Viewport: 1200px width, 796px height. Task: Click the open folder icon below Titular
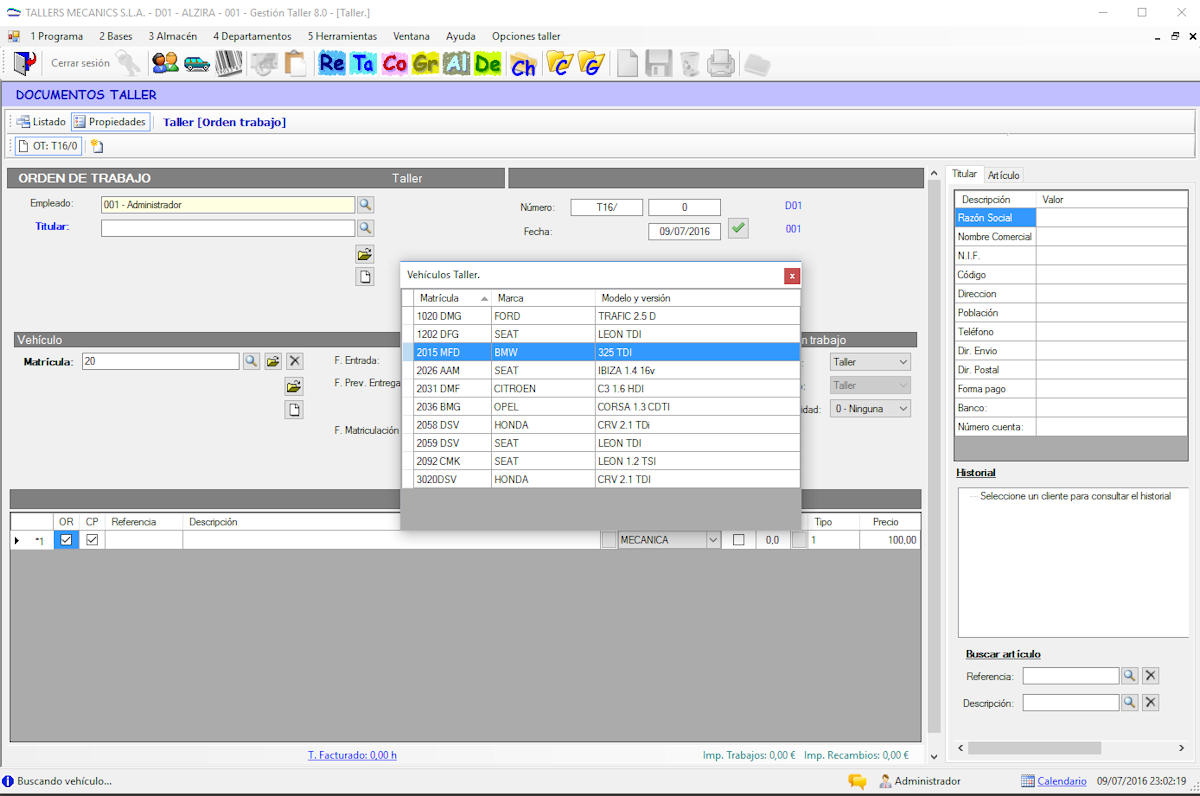pyautogui.click(x=365, y=254)
